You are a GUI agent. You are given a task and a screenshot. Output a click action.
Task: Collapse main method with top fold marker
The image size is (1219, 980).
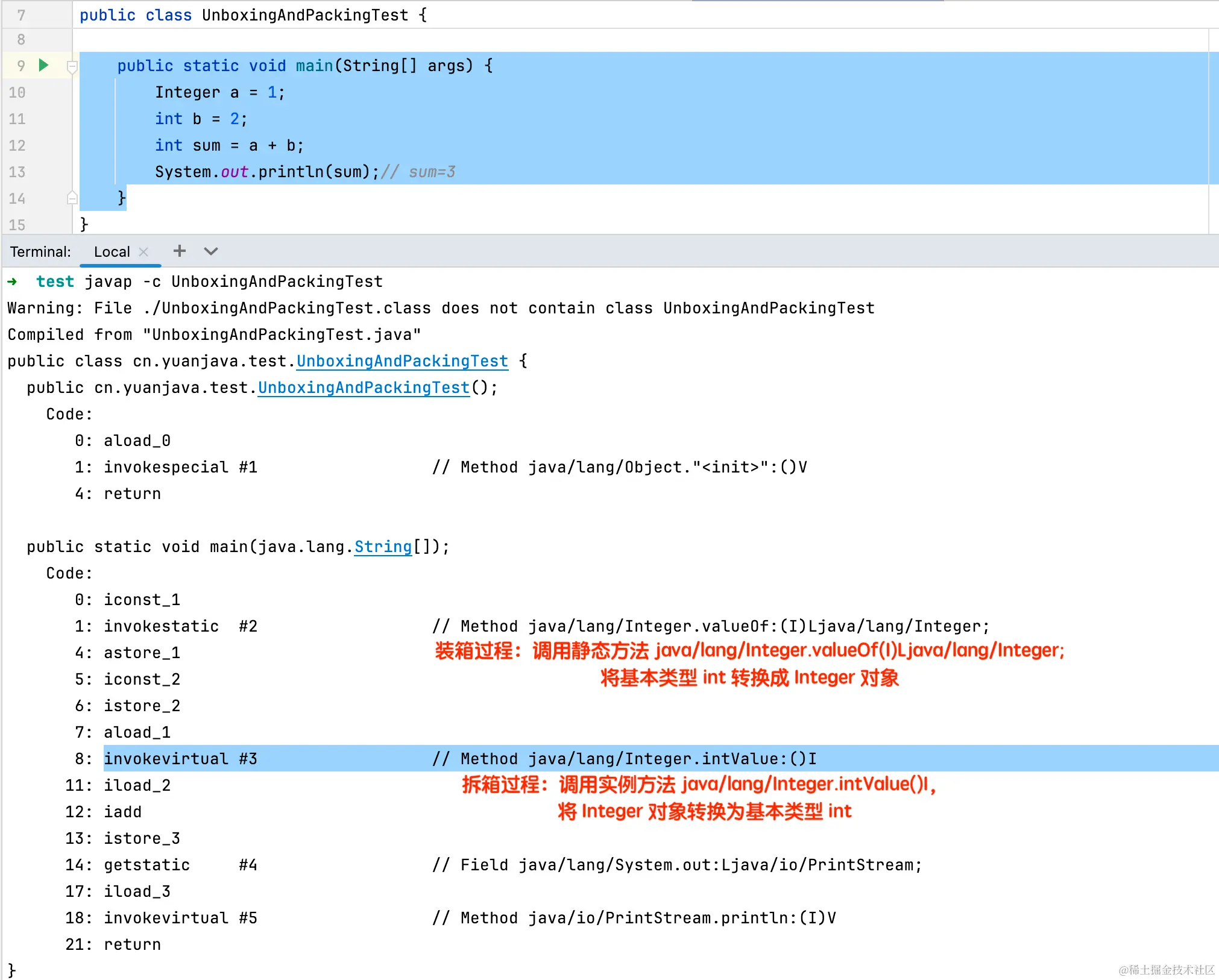coord(72,66)
